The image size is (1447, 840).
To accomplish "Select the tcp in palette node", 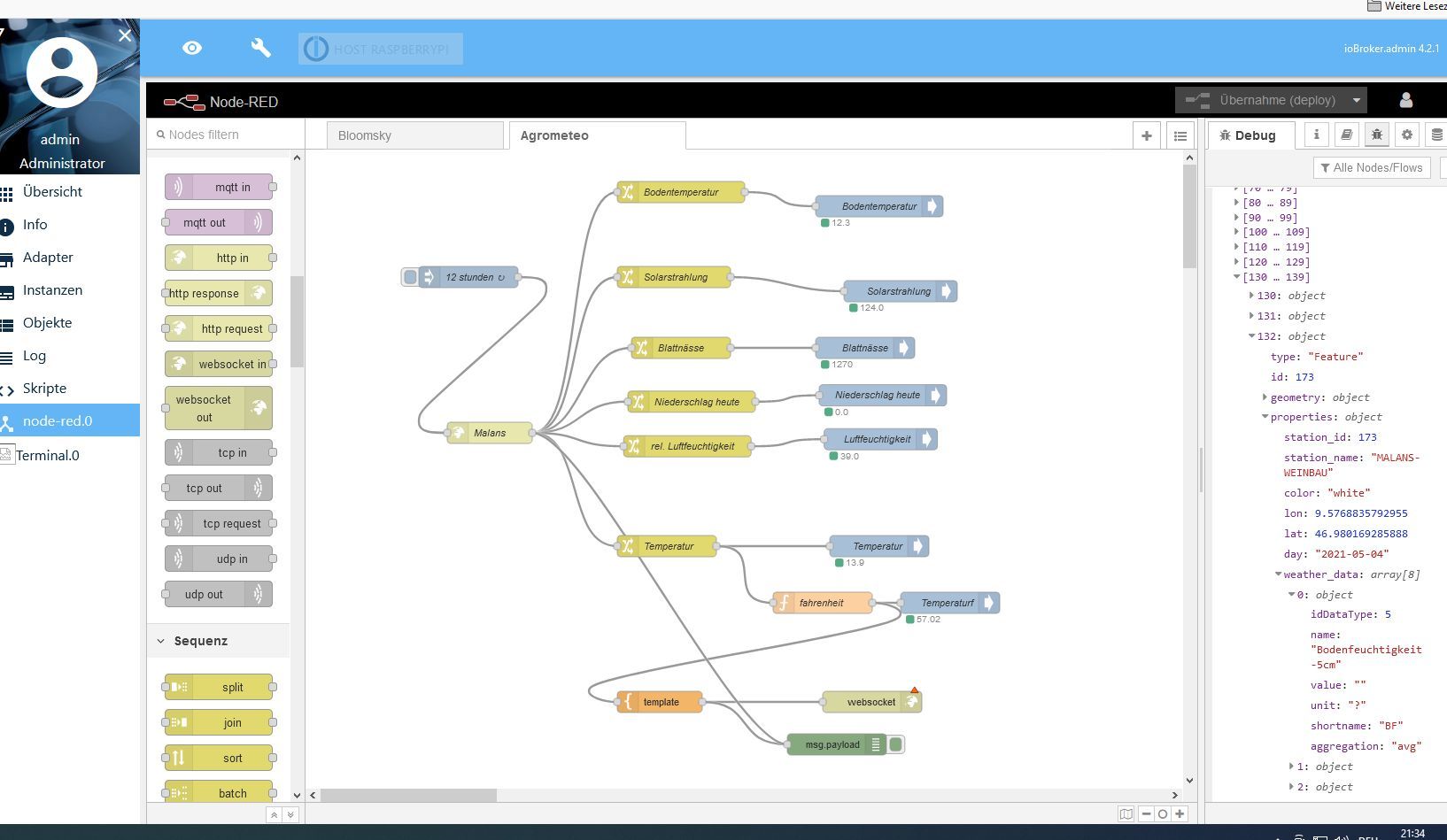I will tap(219, 452).
